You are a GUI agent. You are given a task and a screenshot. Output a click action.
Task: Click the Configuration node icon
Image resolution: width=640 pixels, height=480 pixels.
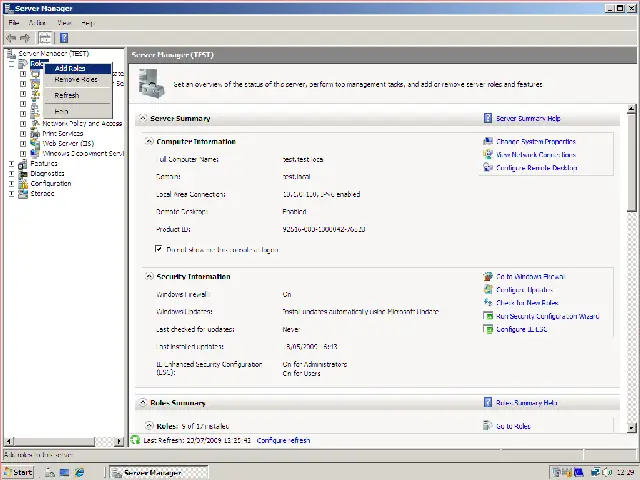23,184
